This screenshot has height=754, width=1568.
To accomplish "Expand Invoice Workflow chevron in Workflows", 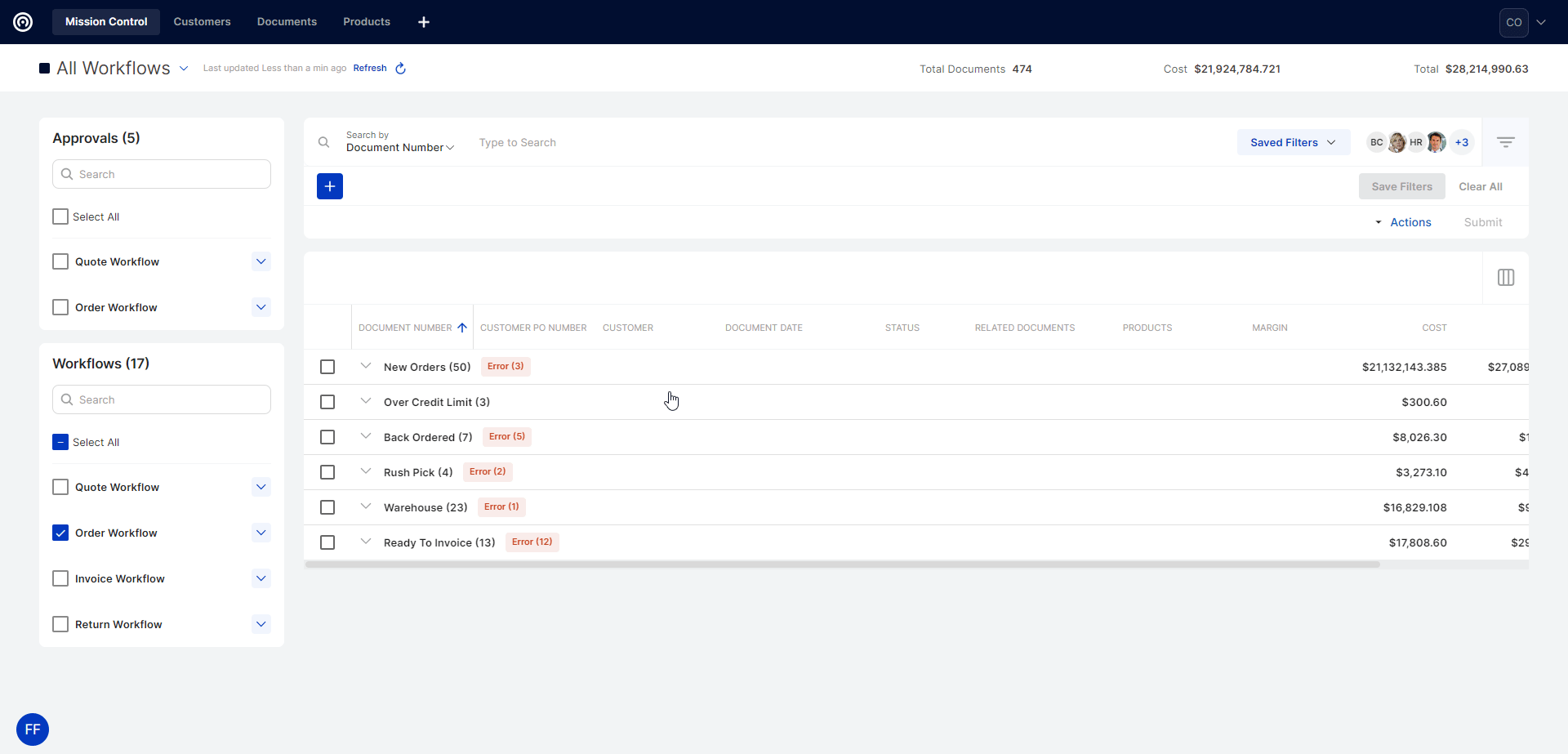I will point(261,578).
